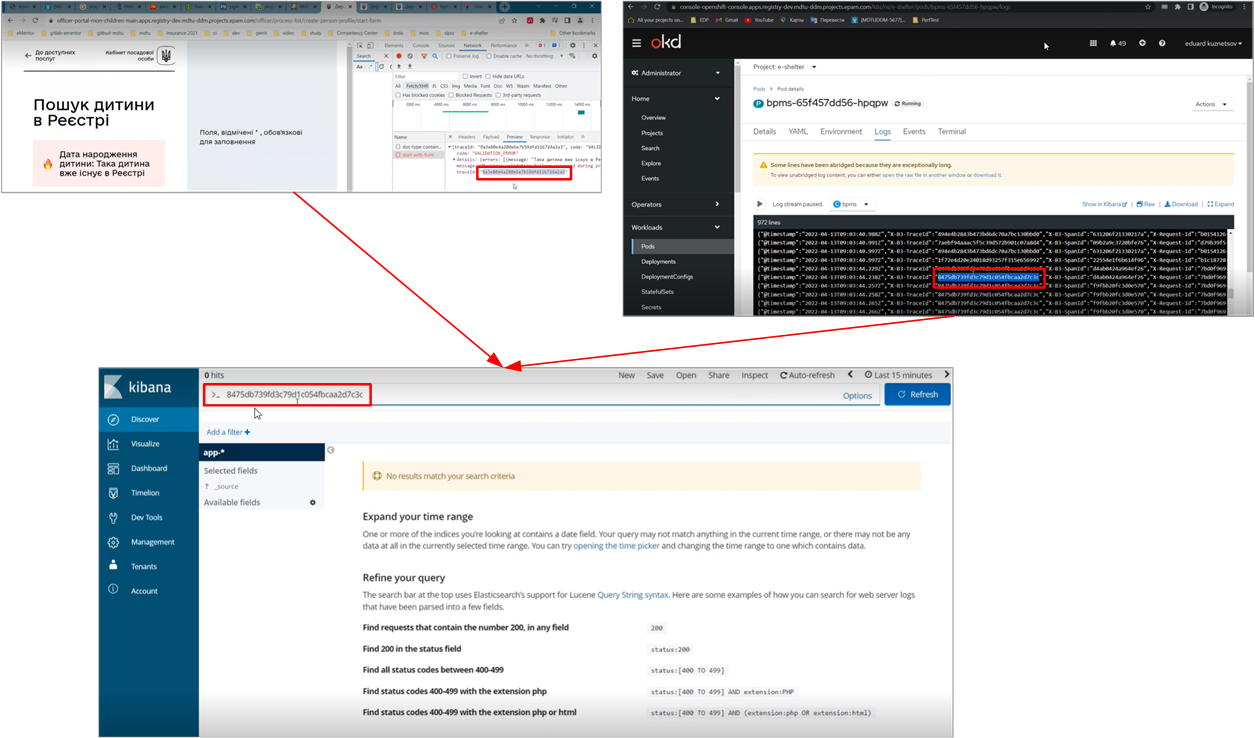This screenshot has height=738, width=1255.
Task: Switch to Terminal tab of pod
Action: [952, 131]
